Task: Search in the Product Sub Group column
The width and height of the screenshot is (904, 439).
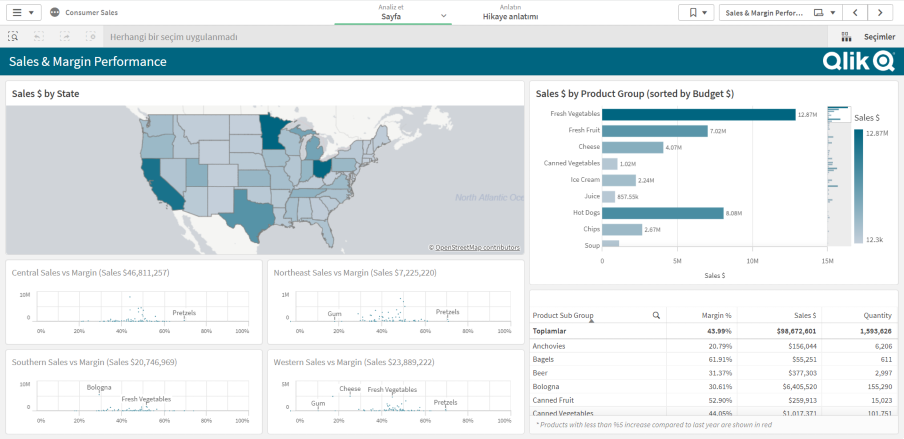Action: point(657,315)
